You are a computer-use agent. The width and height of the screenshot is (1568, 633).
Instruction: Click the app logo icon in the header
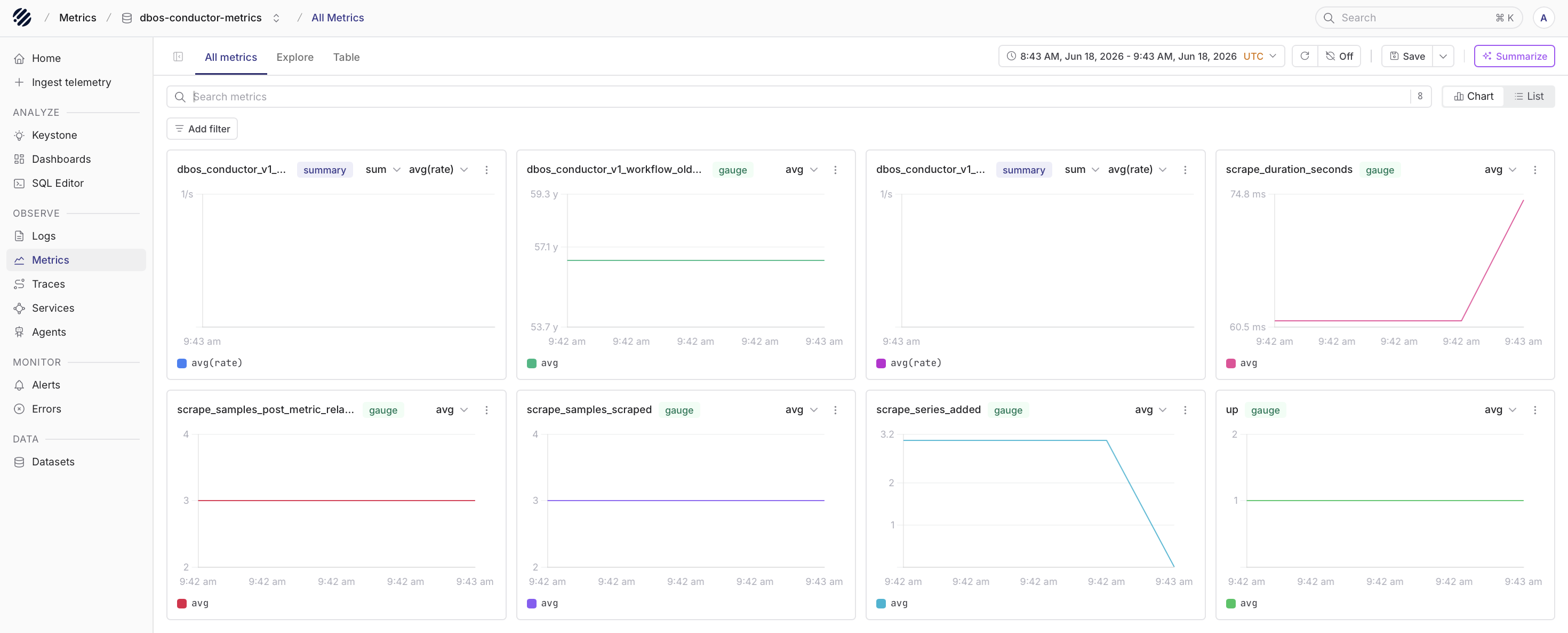point(22,18)
